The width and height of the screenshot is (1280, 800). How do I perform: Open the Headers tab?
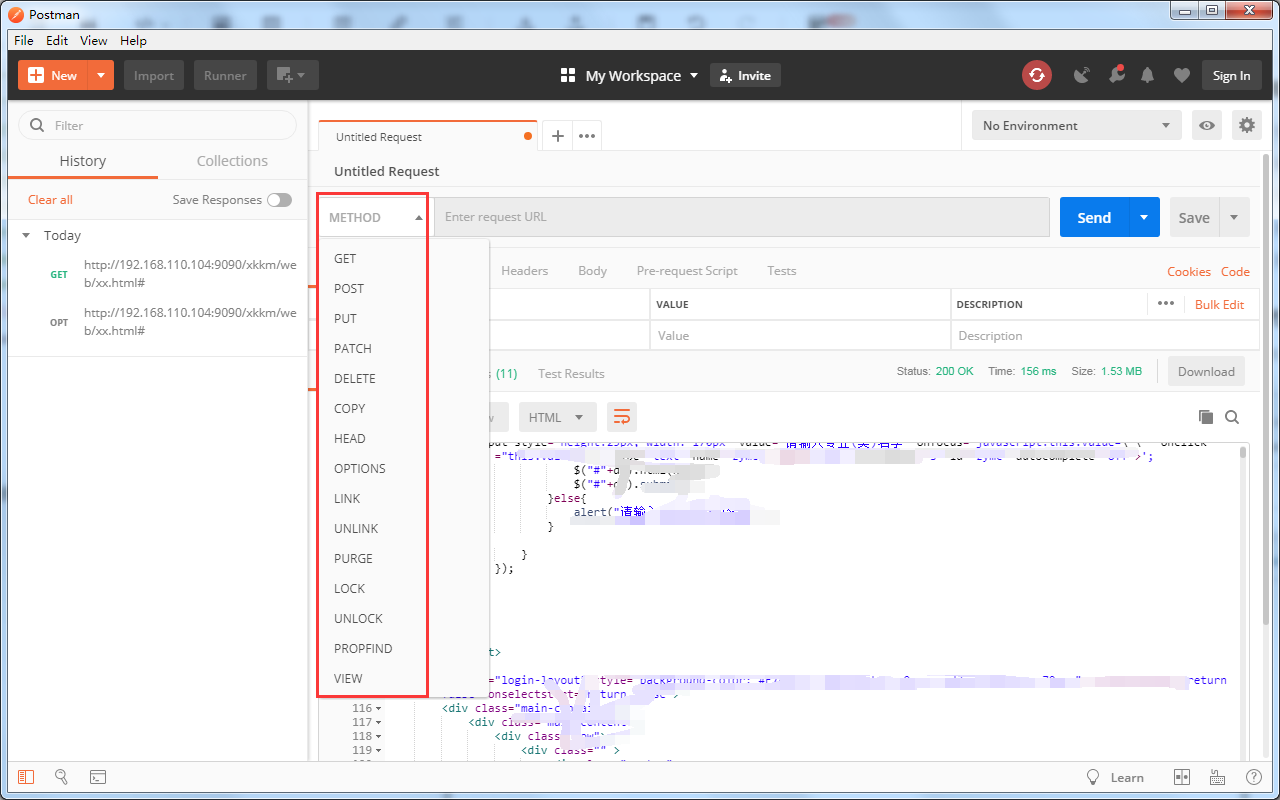point(525,271)
